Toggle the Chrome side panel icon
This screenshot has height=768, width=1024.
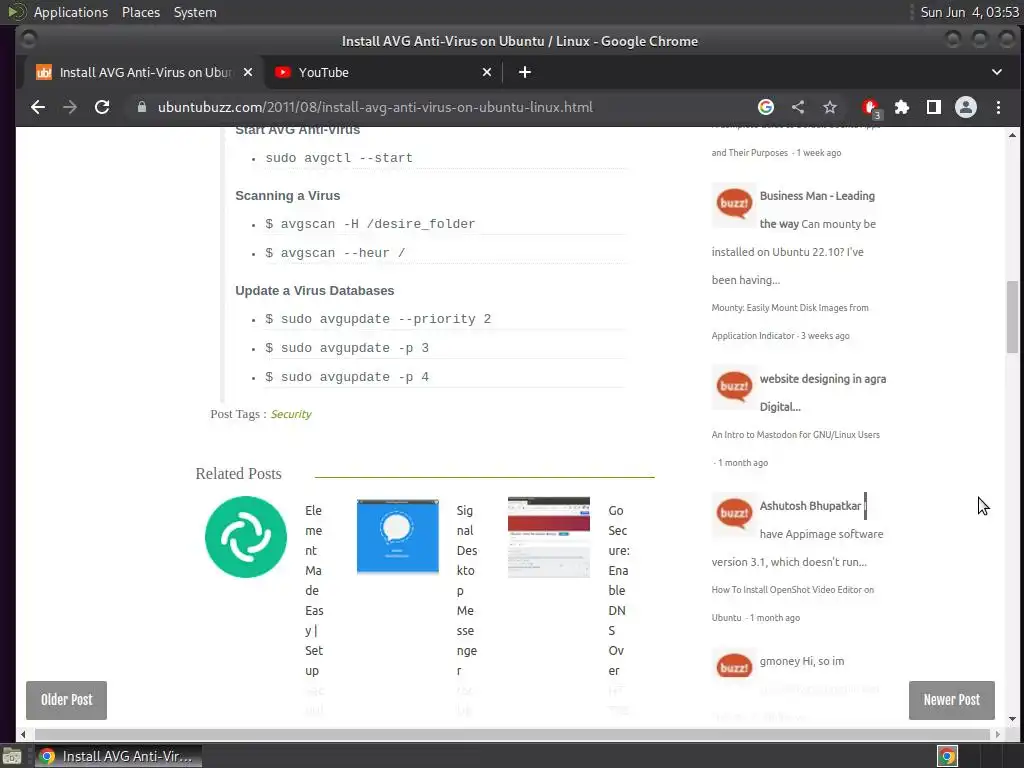[934, 107]
